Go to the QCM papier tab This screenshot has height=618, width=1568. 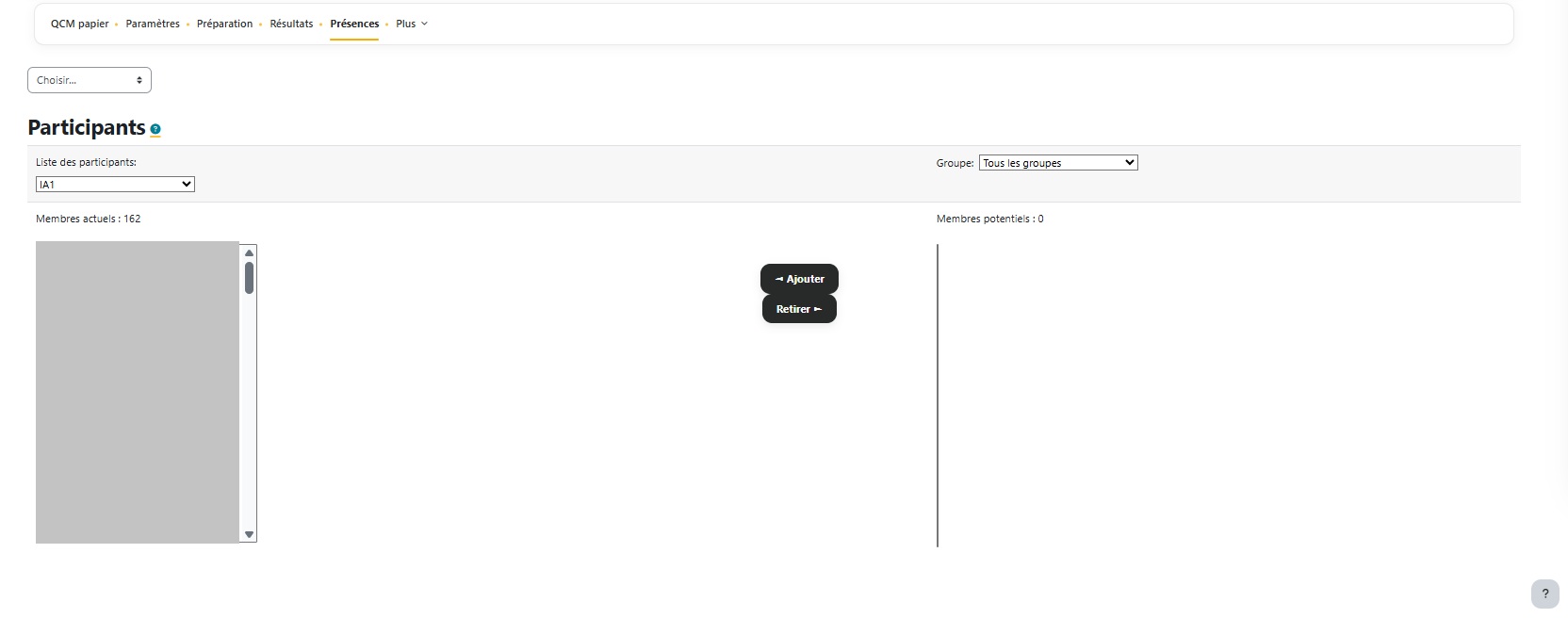[80, 24]
